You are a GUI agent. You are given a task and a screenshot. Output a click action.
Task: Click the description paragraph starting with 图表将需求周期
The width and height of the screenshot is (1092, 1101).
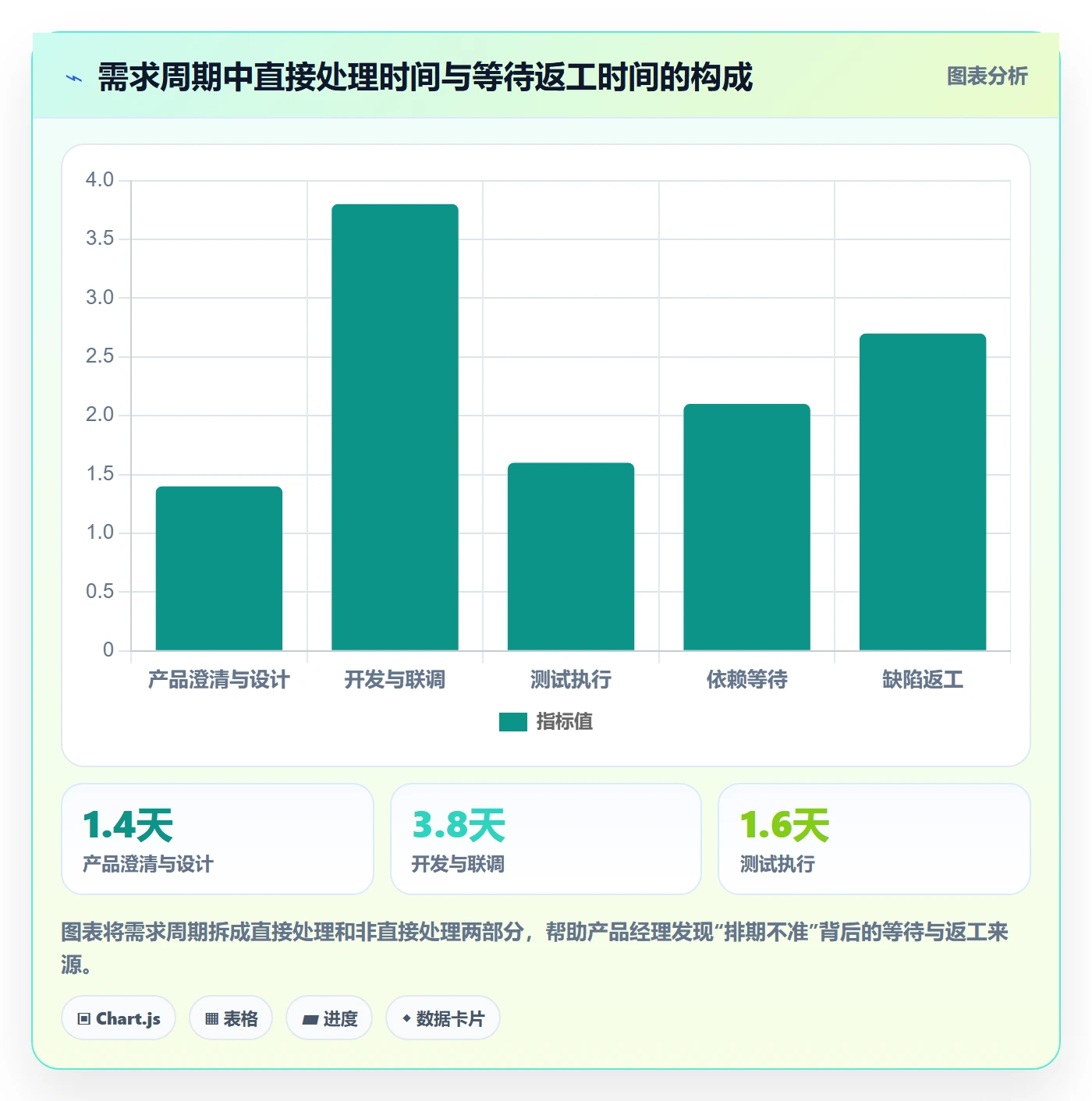click(535, 948)
